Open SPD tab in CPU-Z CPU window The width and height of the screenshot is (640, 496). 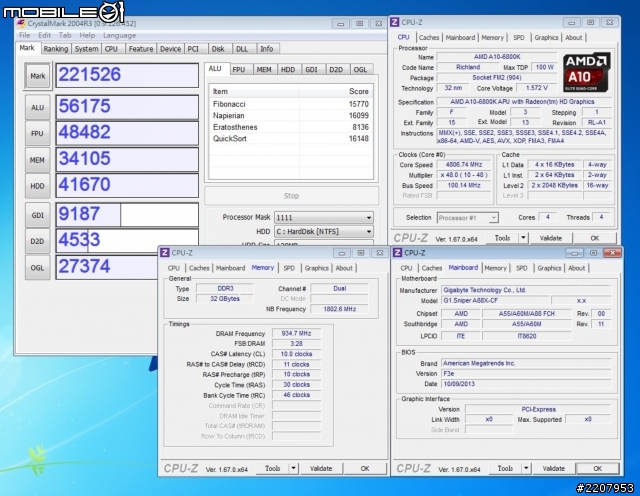(519, 38)
